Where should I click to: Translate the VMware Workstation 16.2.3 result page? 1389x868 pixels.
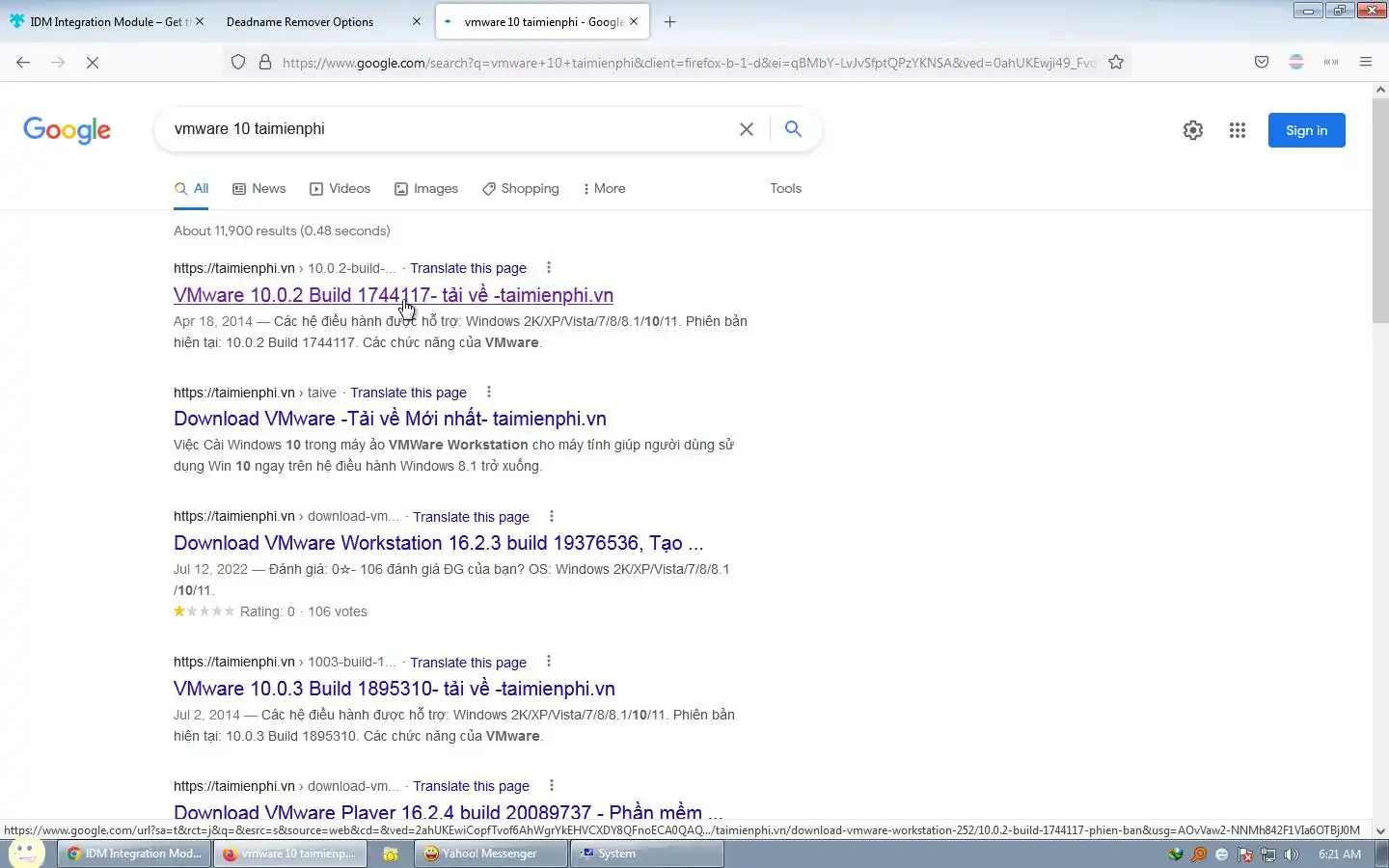[x=471, y=517]
